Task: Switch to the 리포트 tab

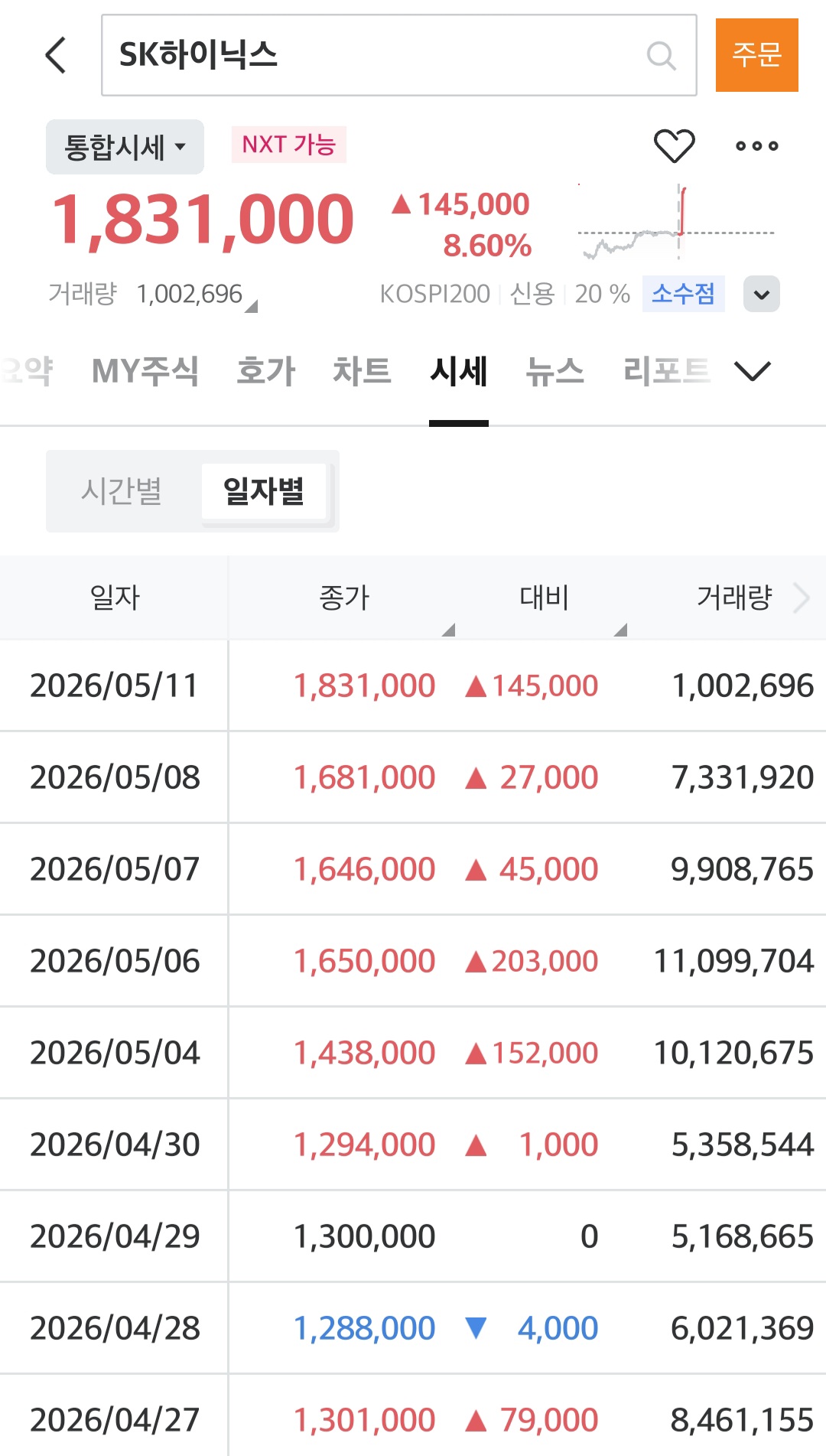Action: [x=666, y=372]
